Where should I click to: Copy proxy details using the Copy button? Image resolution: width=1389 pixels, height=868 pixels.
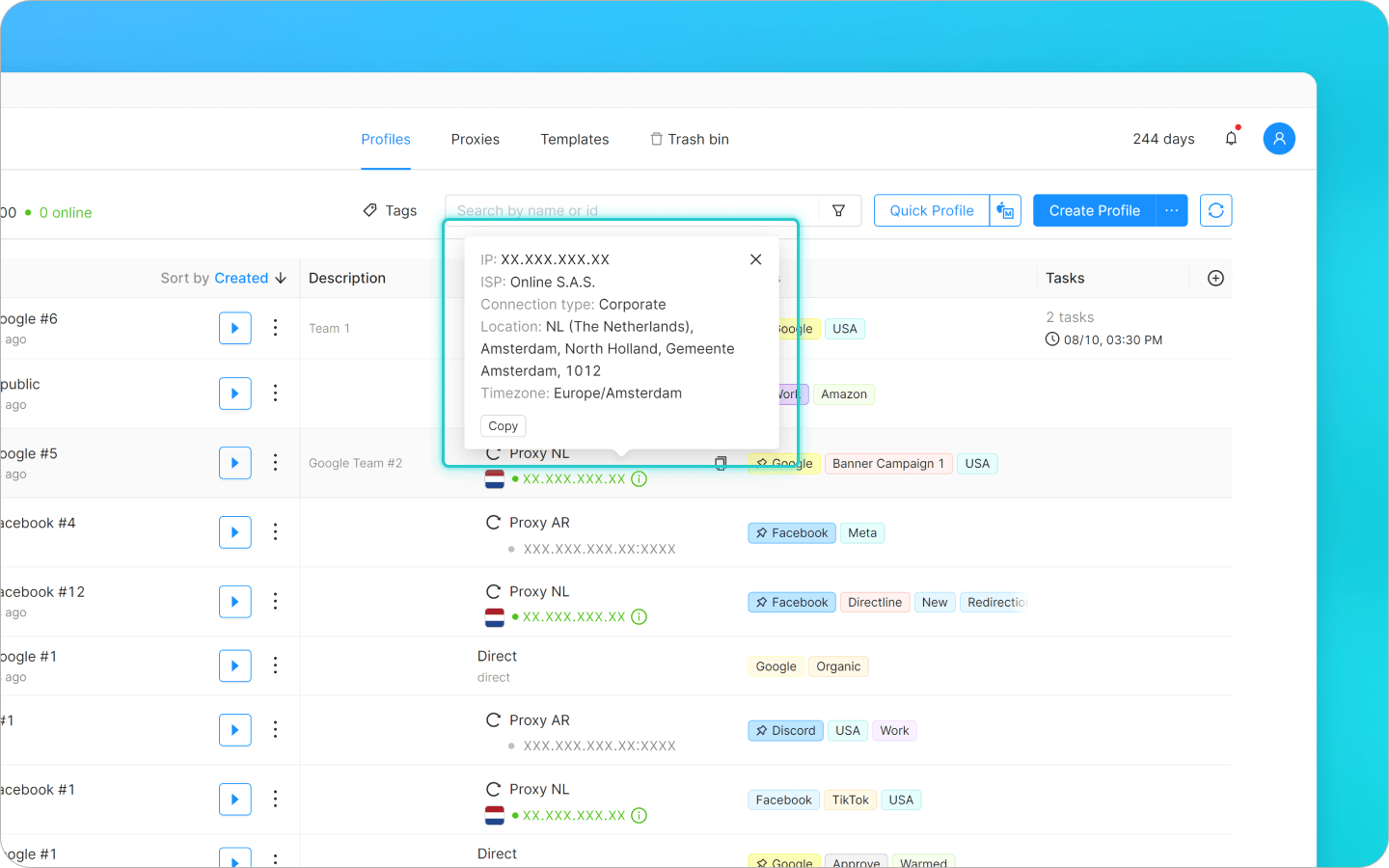[x=503, y=425]
